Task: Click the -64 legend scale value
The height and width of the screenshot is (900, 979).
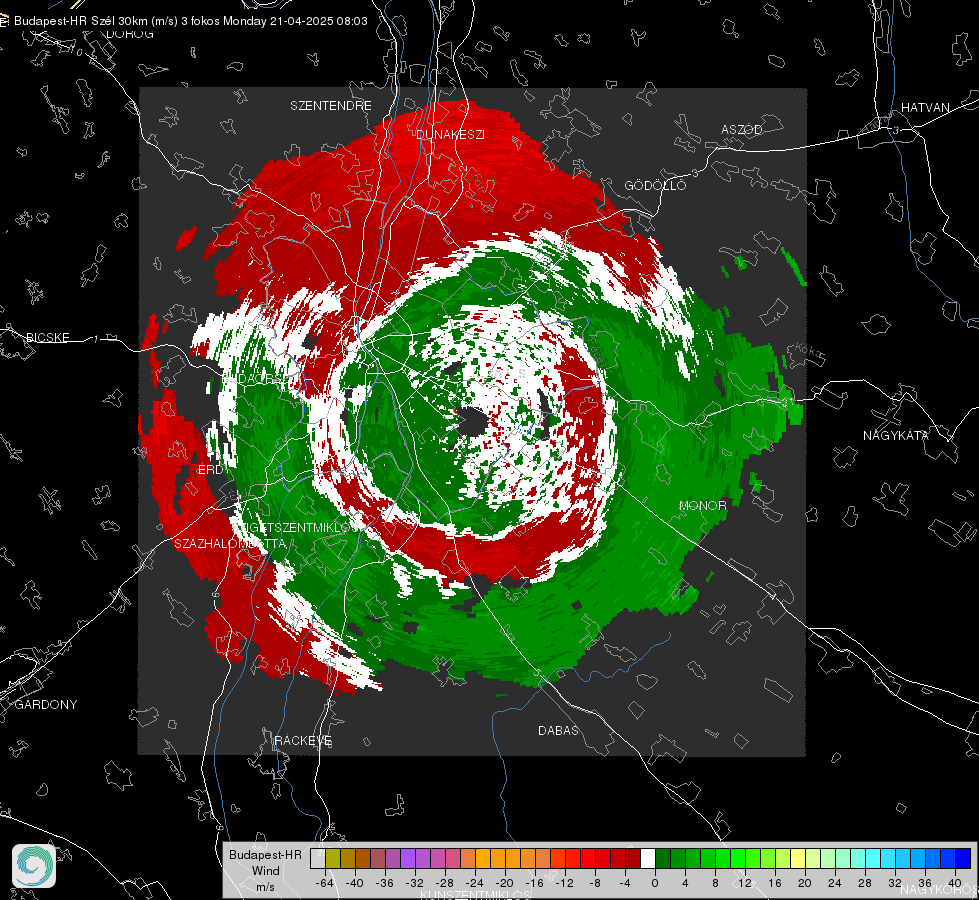Action: 324,883
